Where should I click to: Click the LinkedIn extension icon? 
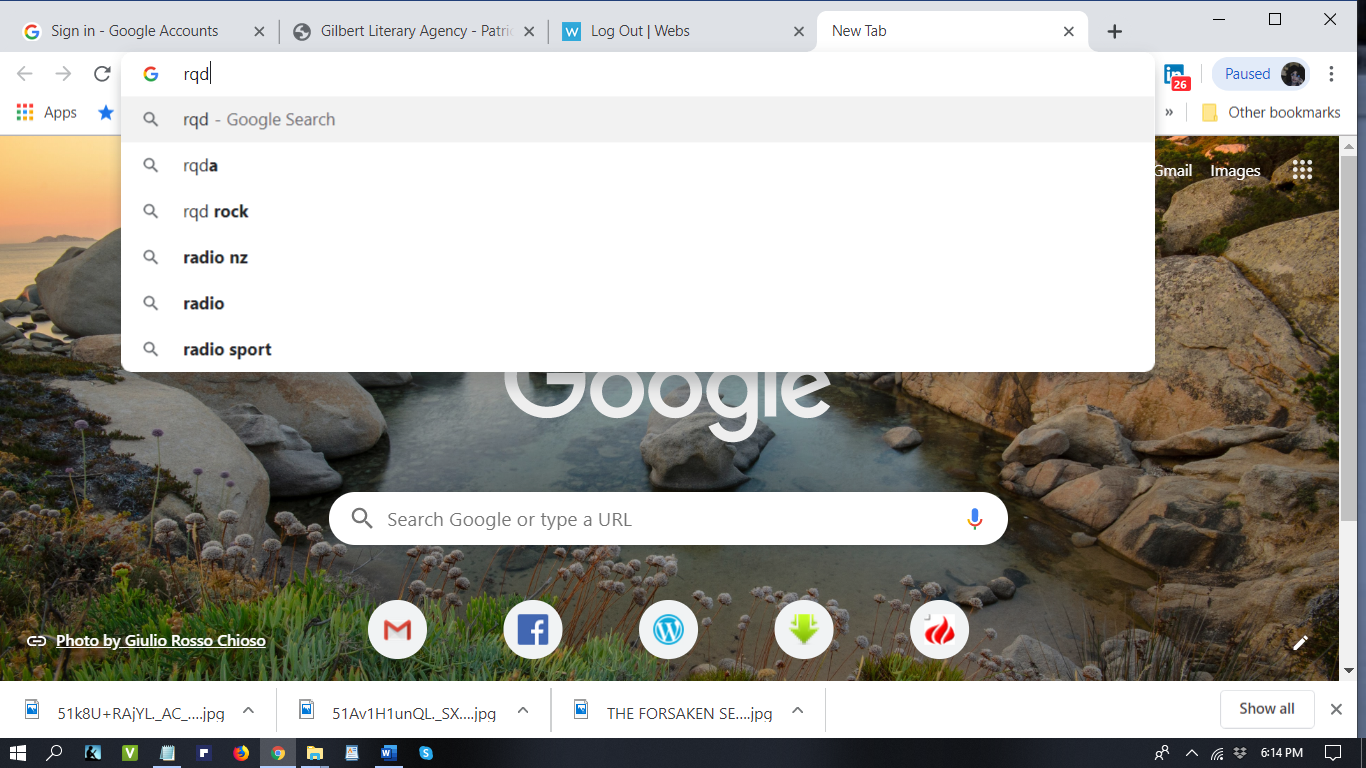[x=1175, y=75]
